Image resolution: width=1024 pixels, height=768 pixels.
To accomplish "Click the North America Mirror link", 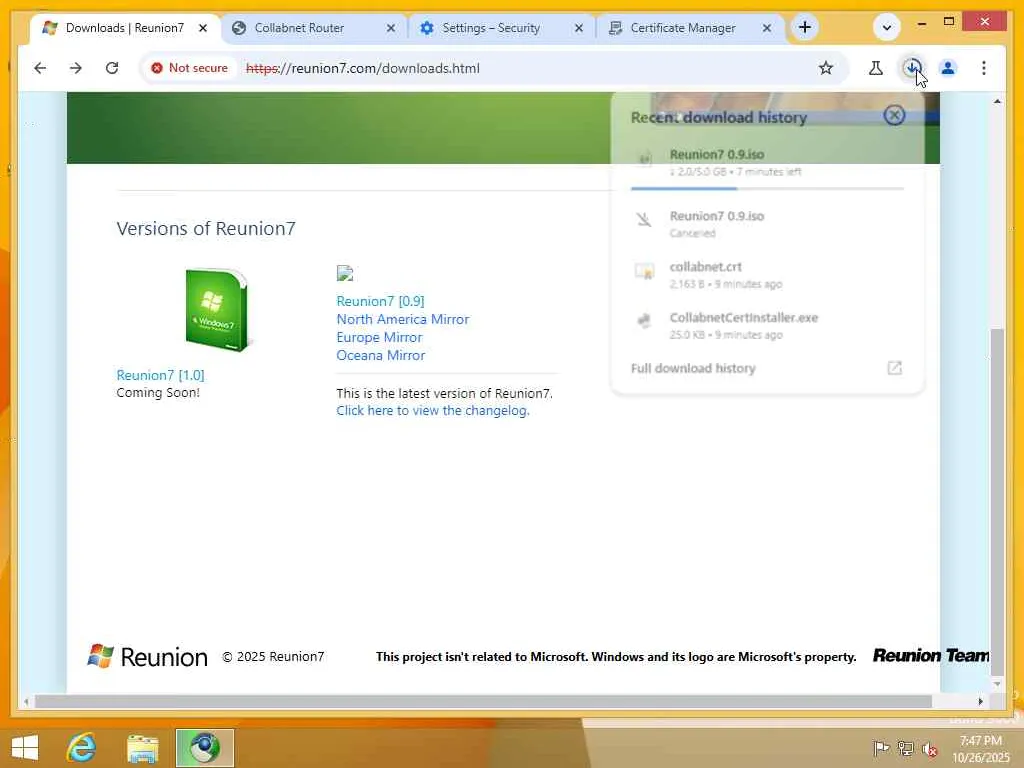I will click(x=402, y=319).
